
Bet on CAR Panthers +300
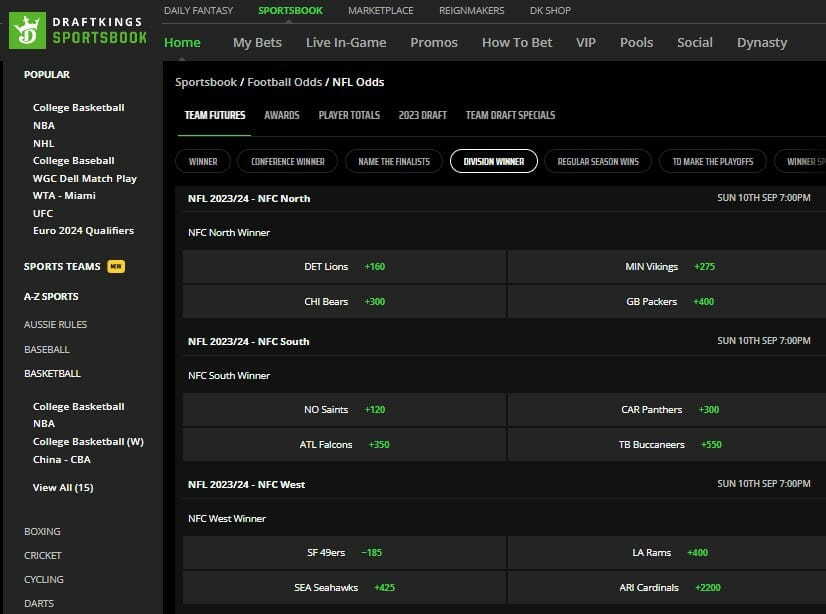point(667,410)
